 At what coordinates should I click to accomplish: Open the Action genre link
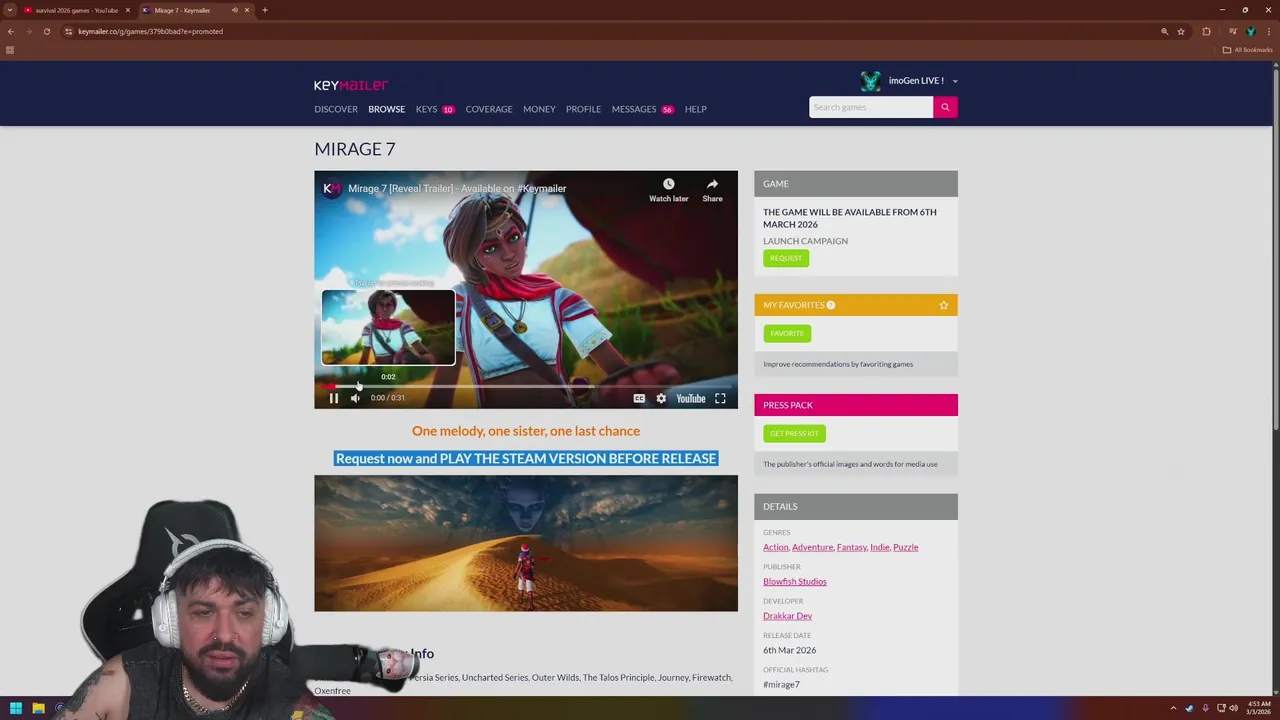coord(776,547)
